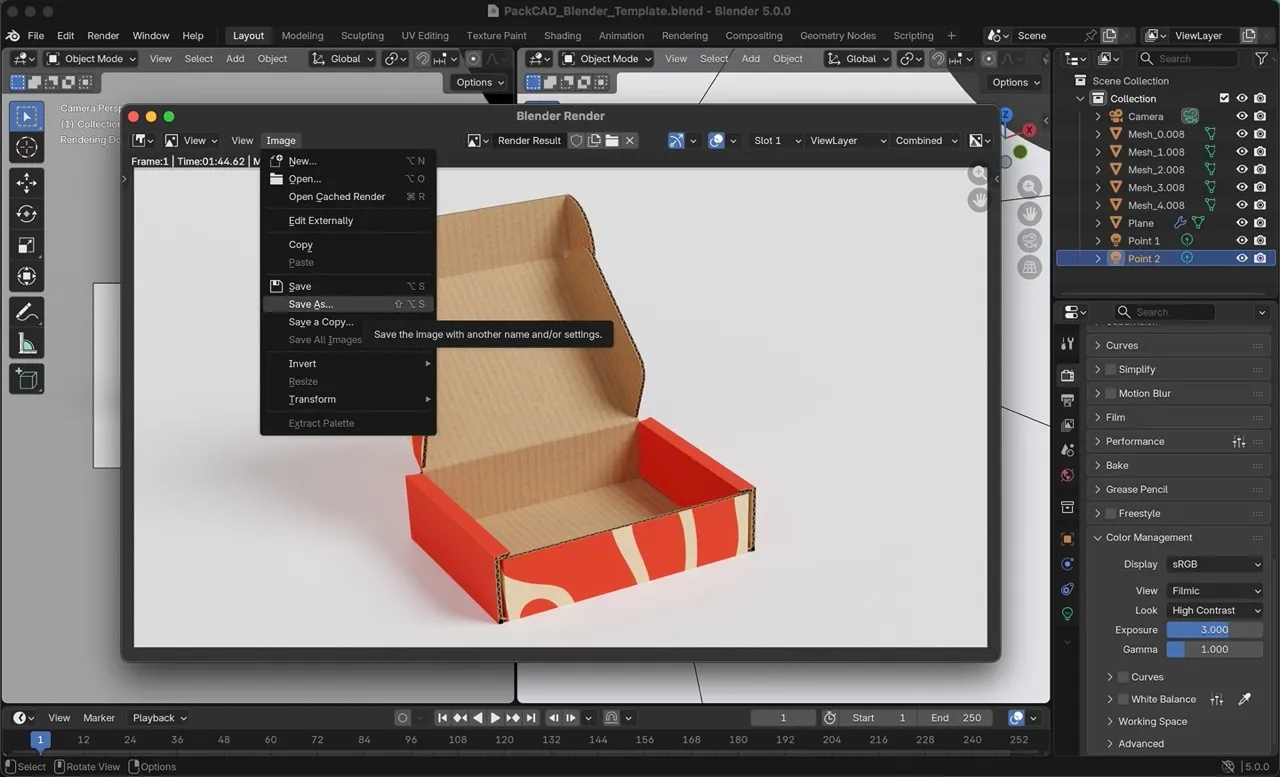
Task: Toggle Motion Blur checkbox
Action: click(x=1110, y=393)
